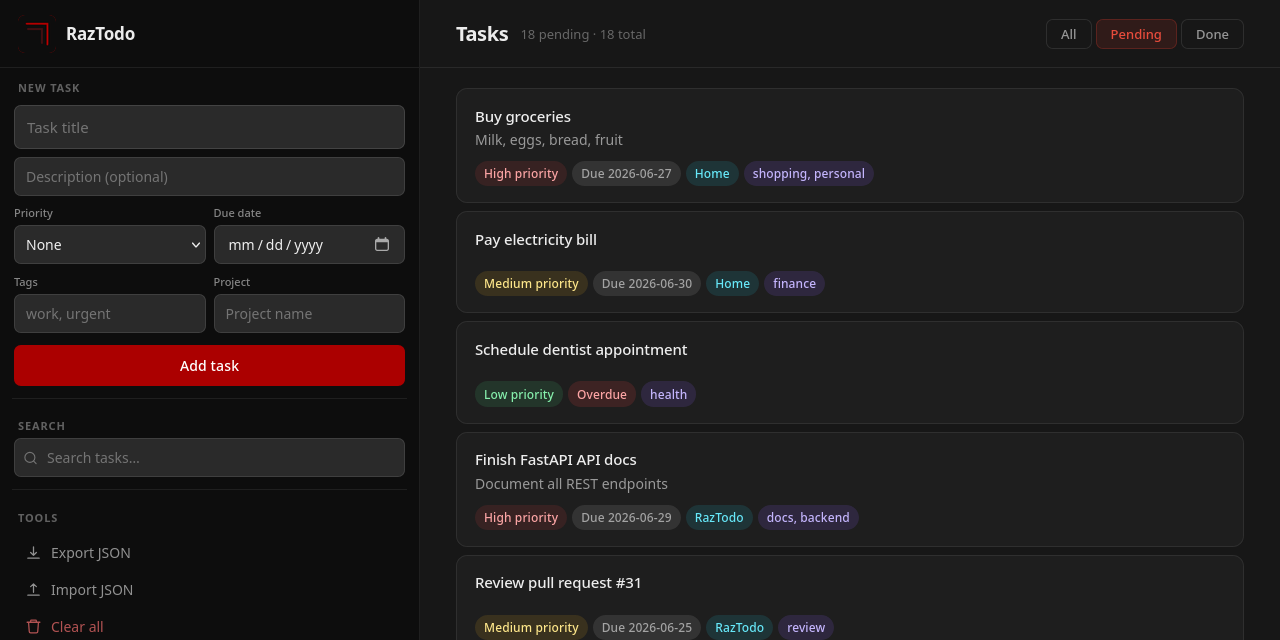Image resolution: width=1280 pixels, height=640 pixels.
Task: Click the Clear all trash icon
Action: 33,627
